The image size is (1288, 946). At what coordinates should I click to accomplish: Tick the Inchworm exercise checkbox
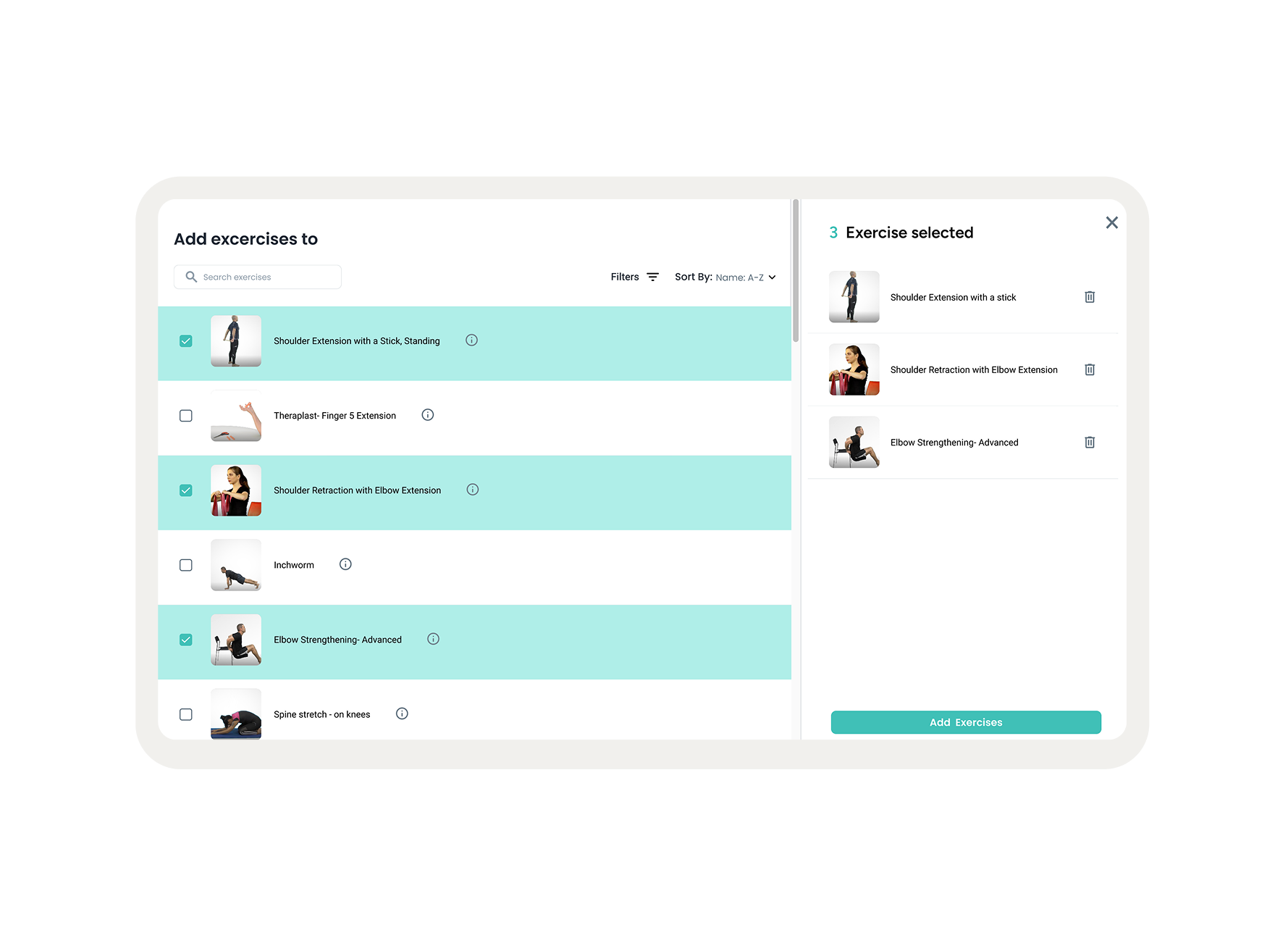tap(186, 565)
